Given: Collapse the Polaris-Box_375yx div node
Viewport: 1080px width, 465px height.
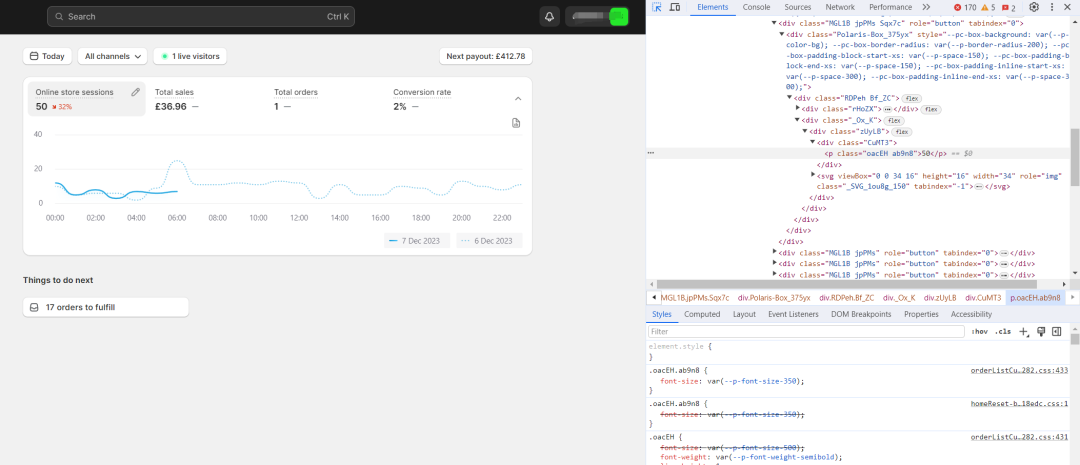Looking at the screenshot, I should click(782, 34).
